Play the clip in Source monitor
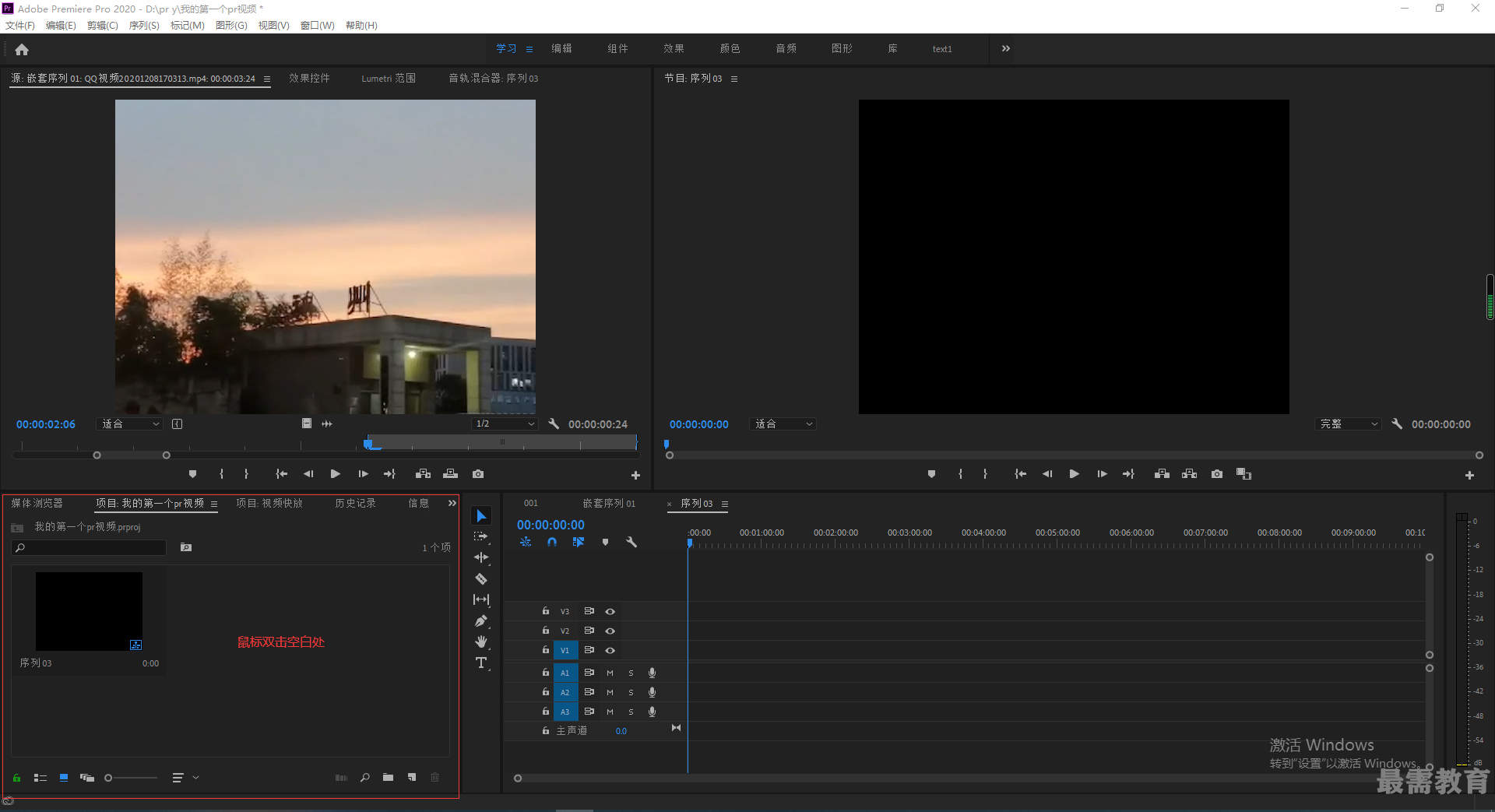The height and width of the screenshot is (812, 1495). tap(336, 473)
